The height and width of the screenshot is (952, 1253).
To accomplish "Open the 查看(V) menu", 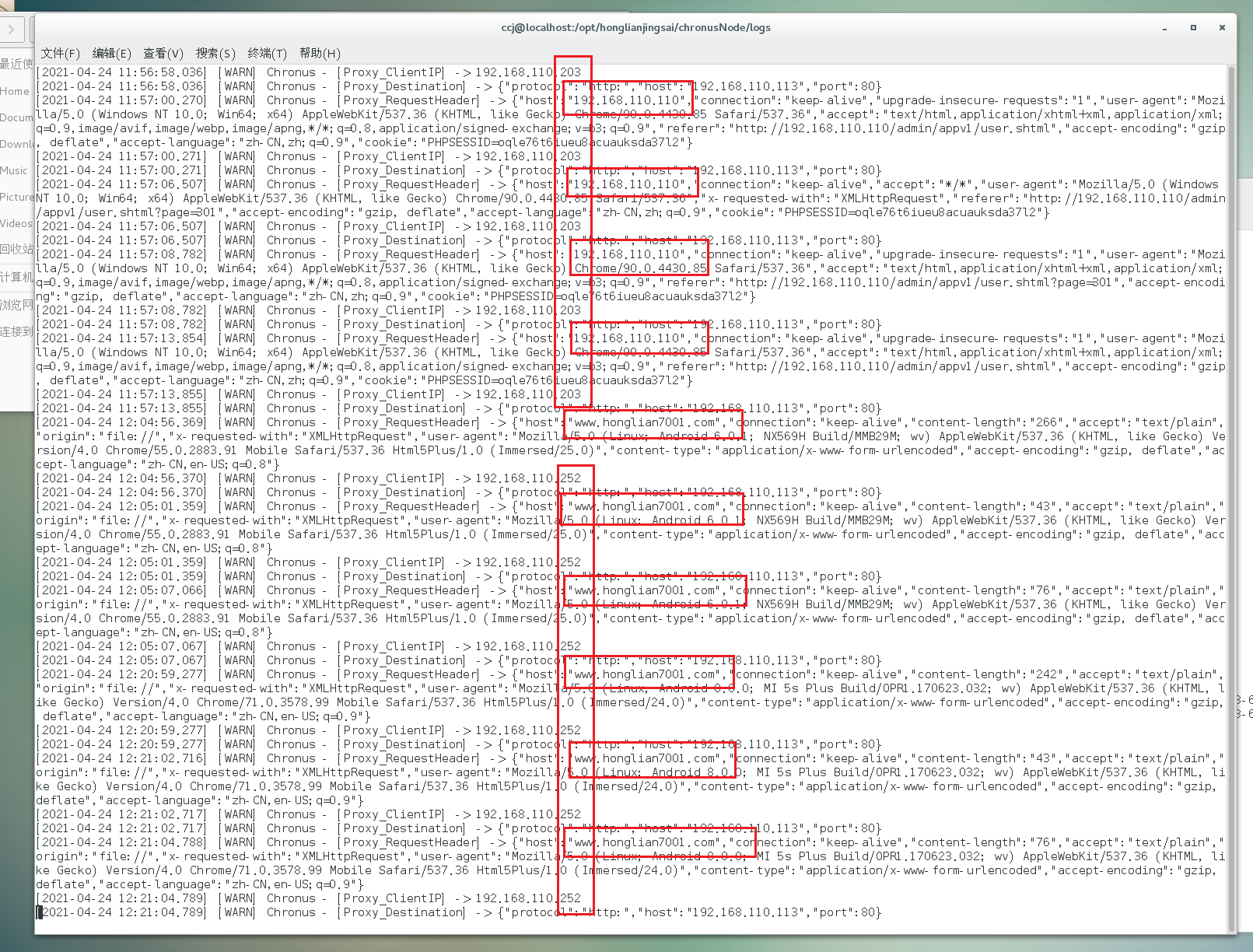I will (x=163, y=53).
